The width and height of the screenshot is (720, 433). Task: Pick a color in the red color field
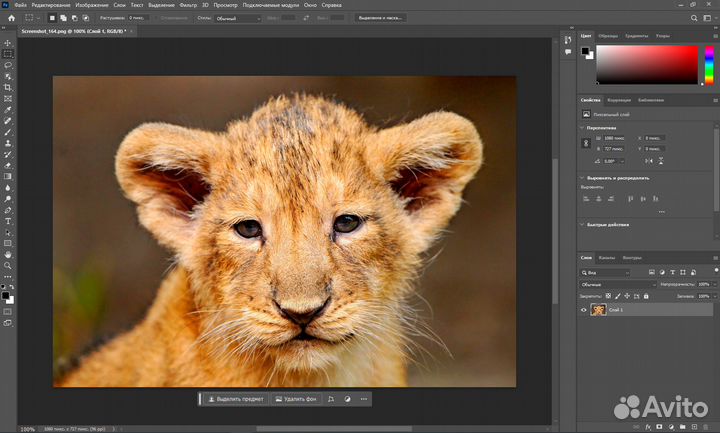647,65
